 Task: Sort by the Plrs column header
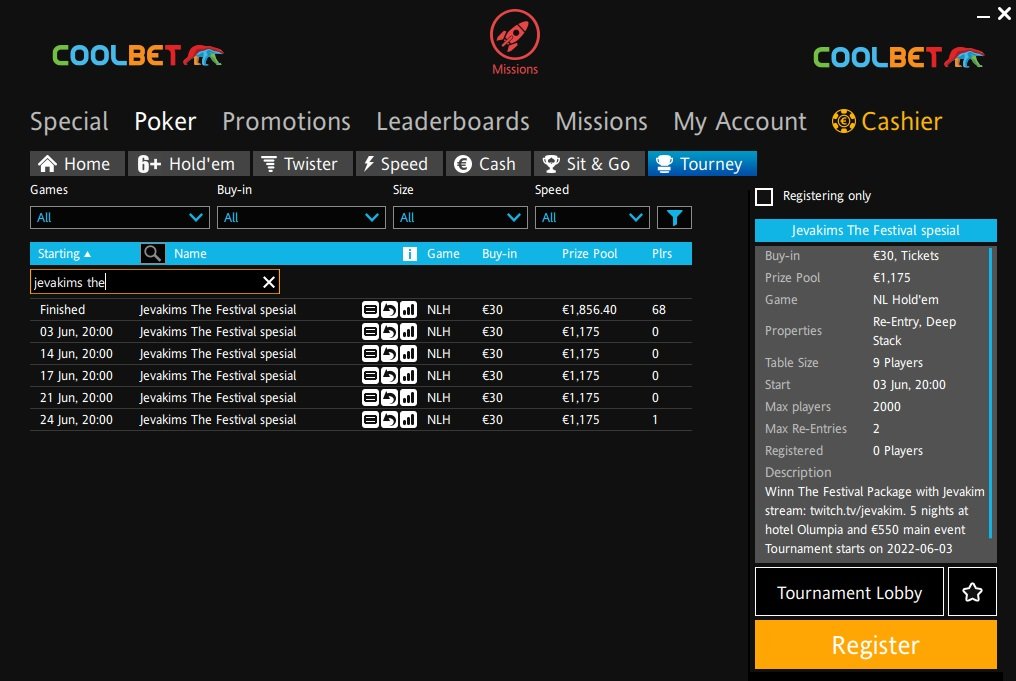(662, 253)
